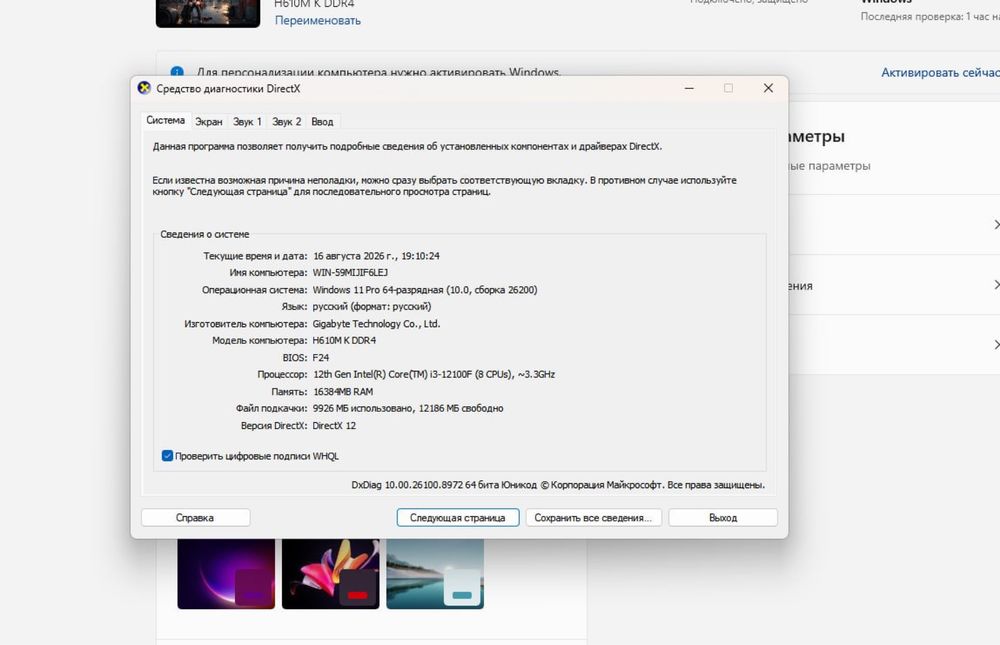Image resolution: width=1000 pixels, height=645 pixels.
Task: Click the Переименовать link in Settings window
Action: (x=318, y=20)
